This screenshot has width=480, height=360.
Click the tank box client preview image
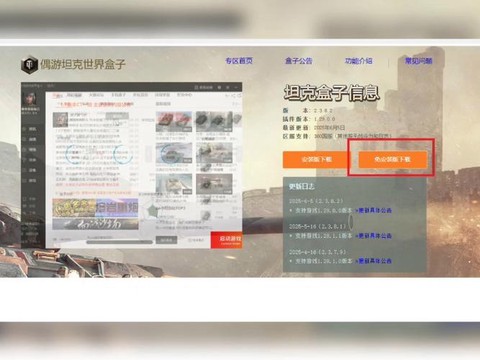point(131,165)
